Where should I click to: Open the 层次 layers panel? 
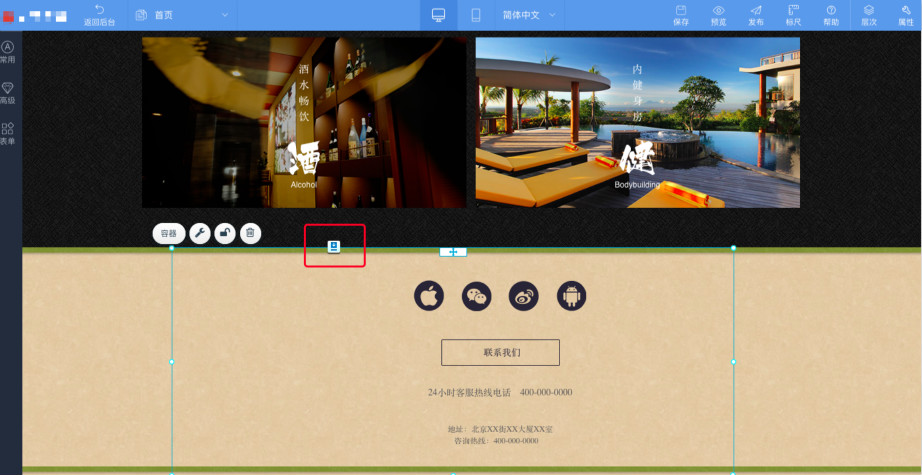869,15
